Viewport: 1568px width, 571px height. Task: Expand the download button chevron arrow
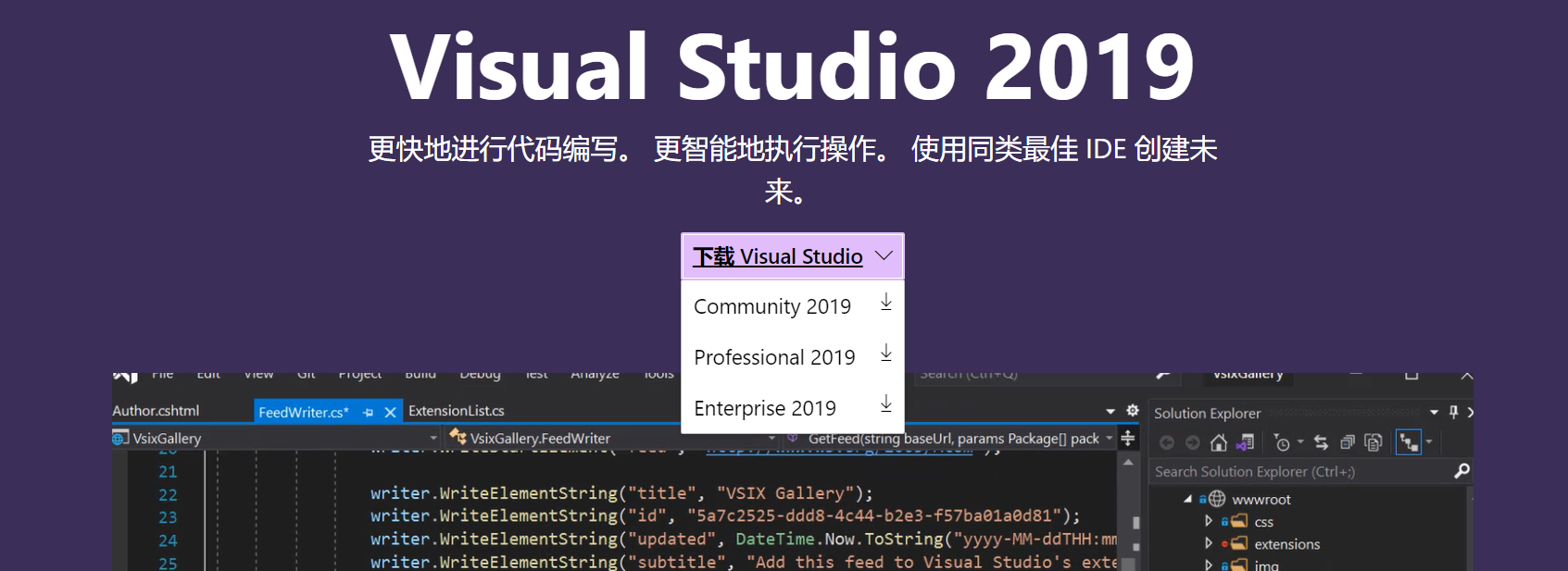point(884,255)
